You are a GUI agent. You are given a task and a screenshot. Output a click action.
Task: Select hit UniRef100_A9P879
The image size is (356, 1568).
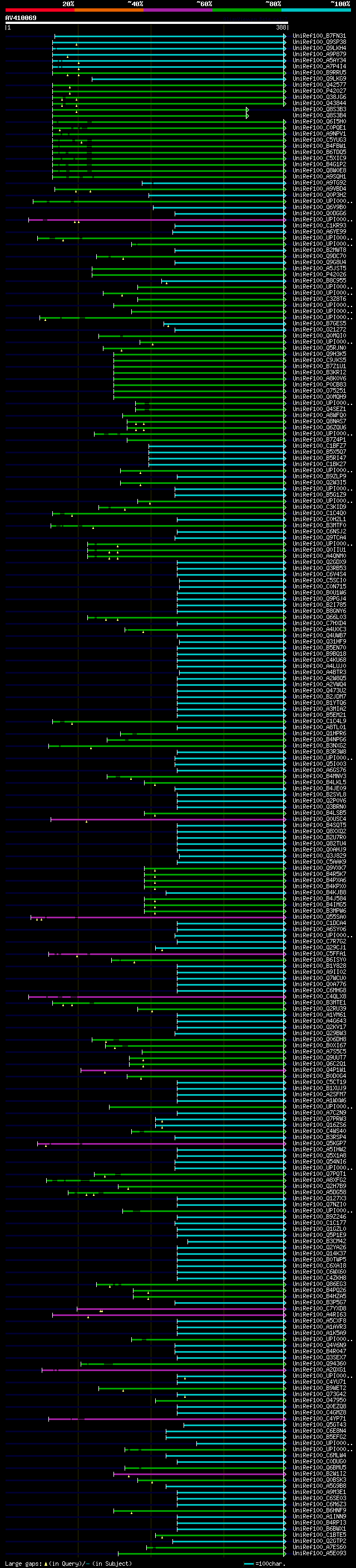[x=319, y=54]
